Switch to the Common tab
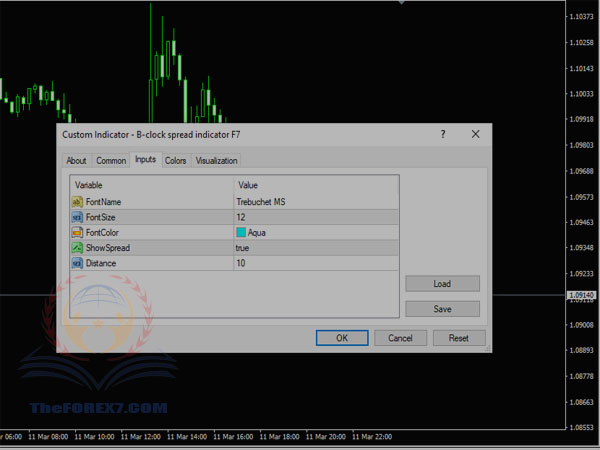 (x=111, y=161)
